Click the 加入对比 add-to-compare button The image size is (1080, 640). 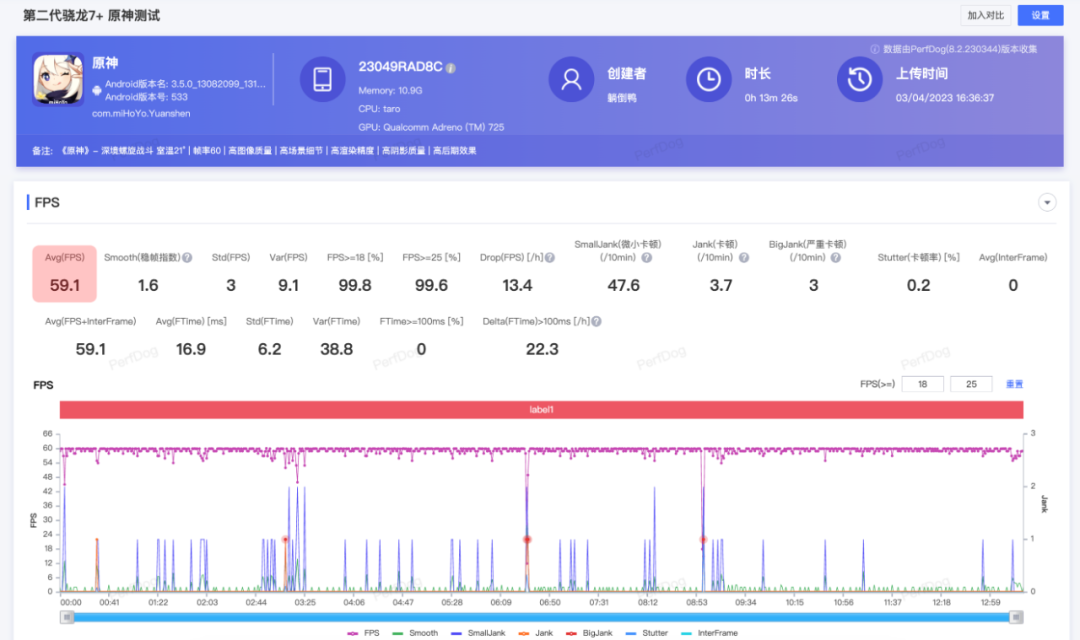(985, 15)
